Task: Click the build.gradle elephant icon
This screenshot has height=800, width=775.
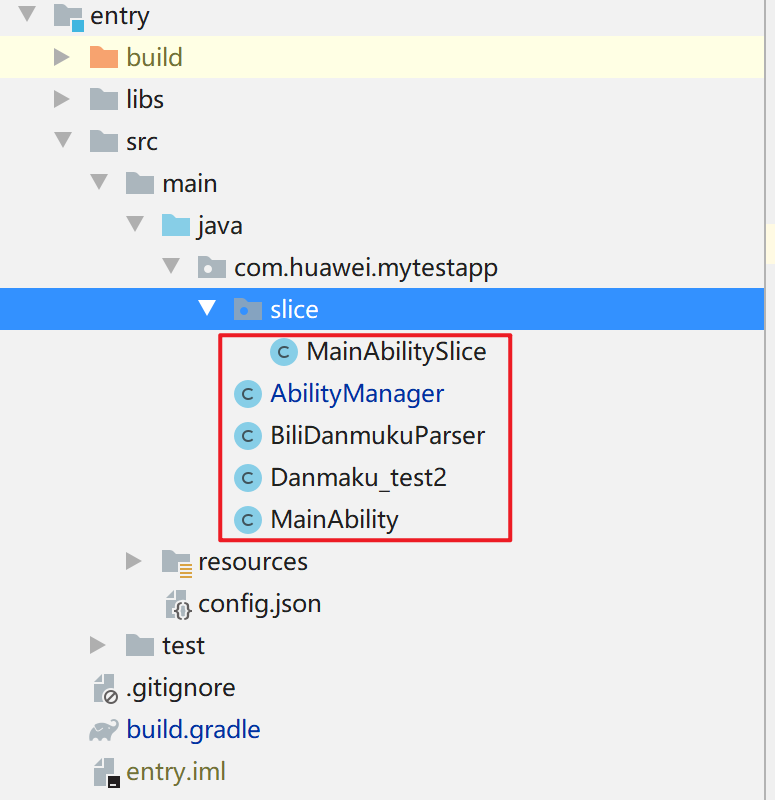Action: click(103, 730)
